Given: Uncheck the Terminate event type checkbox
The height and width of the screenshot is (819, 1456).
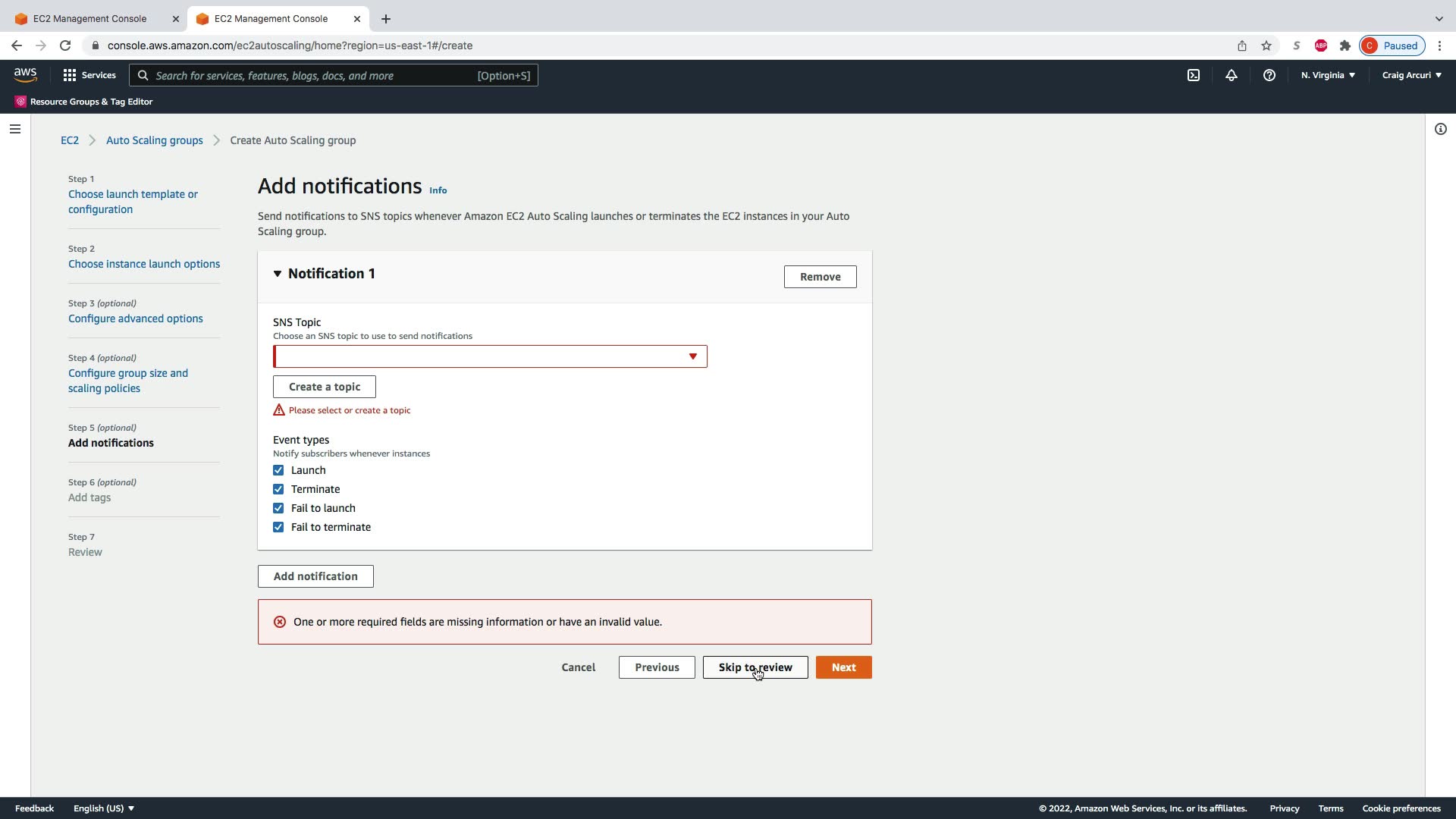Looking at the screenshot, I should (278, 489).
